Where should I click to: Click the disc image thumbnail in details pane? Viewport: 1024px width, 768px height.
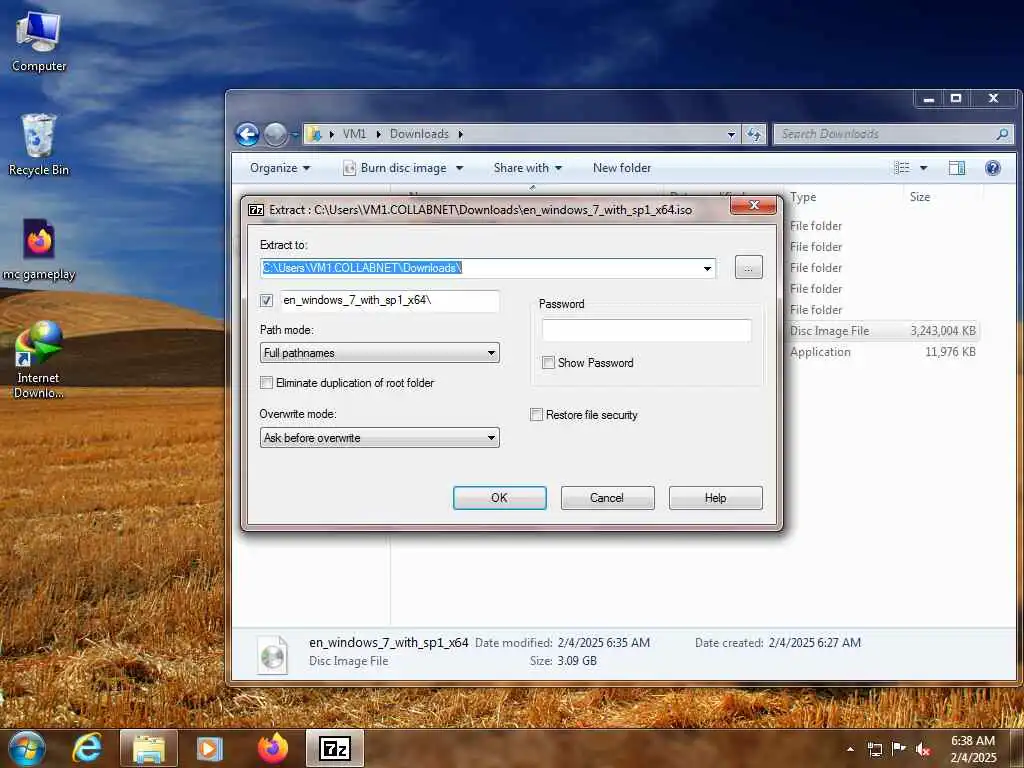pos(272,654)
